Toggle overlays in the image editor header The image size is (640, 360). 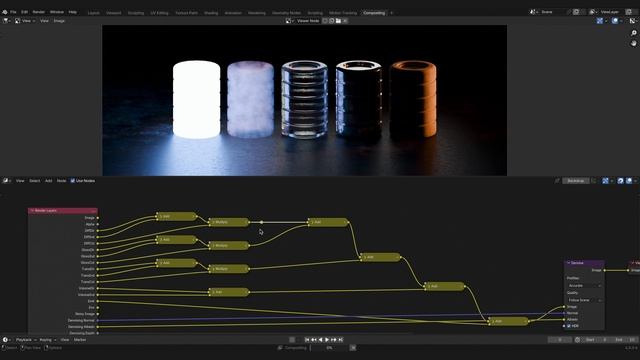point(615,21)
